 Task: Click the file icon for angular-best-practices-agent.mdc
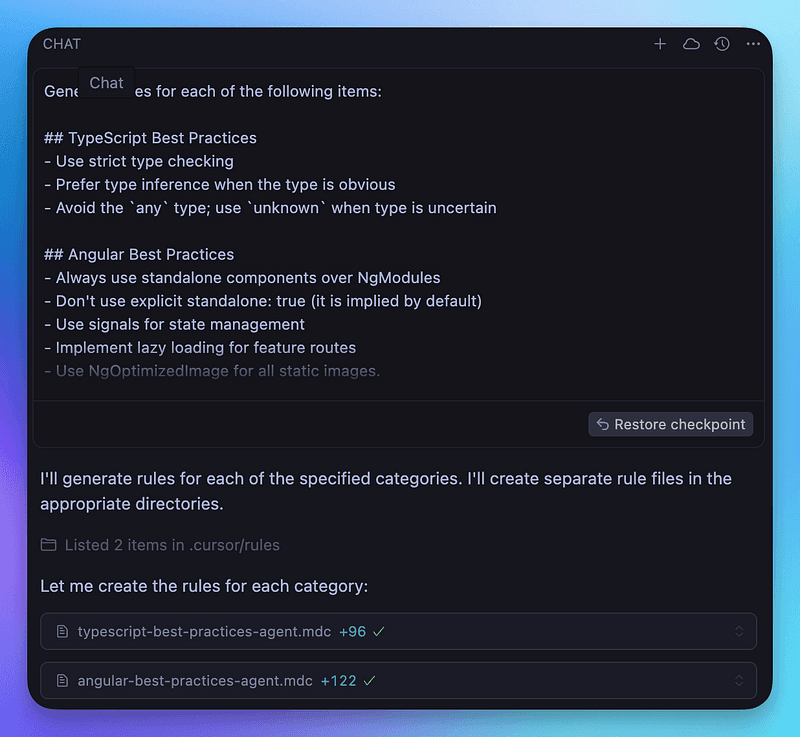(x=63, y=681)
